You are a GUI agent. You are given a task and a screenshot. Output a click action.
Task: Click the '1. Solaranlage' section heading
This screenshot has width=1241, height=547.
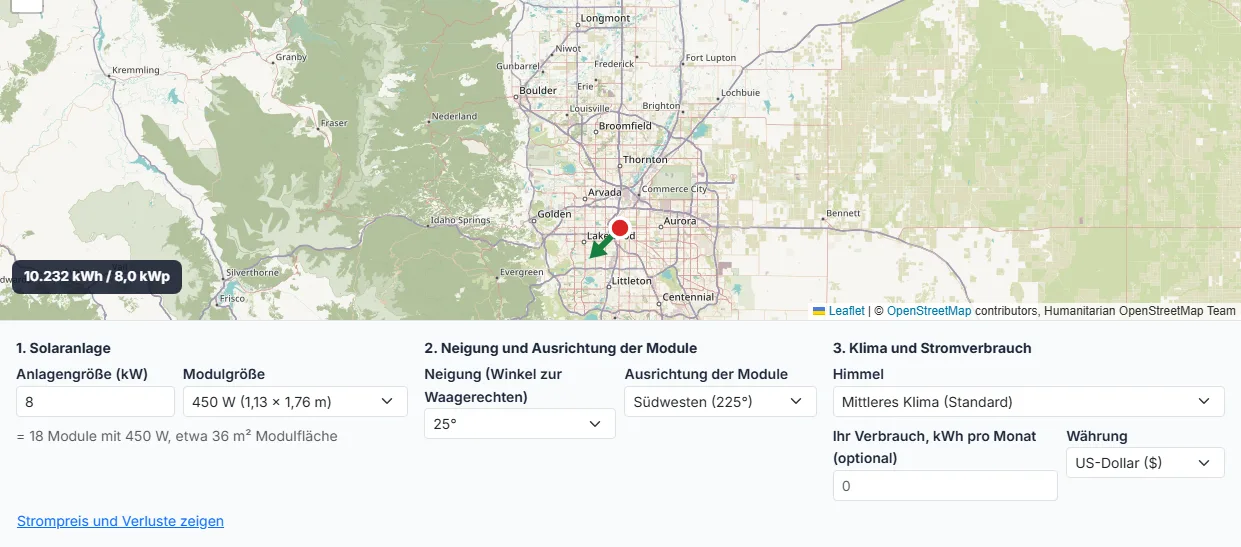pyautogui.click(x=64, y=348)
